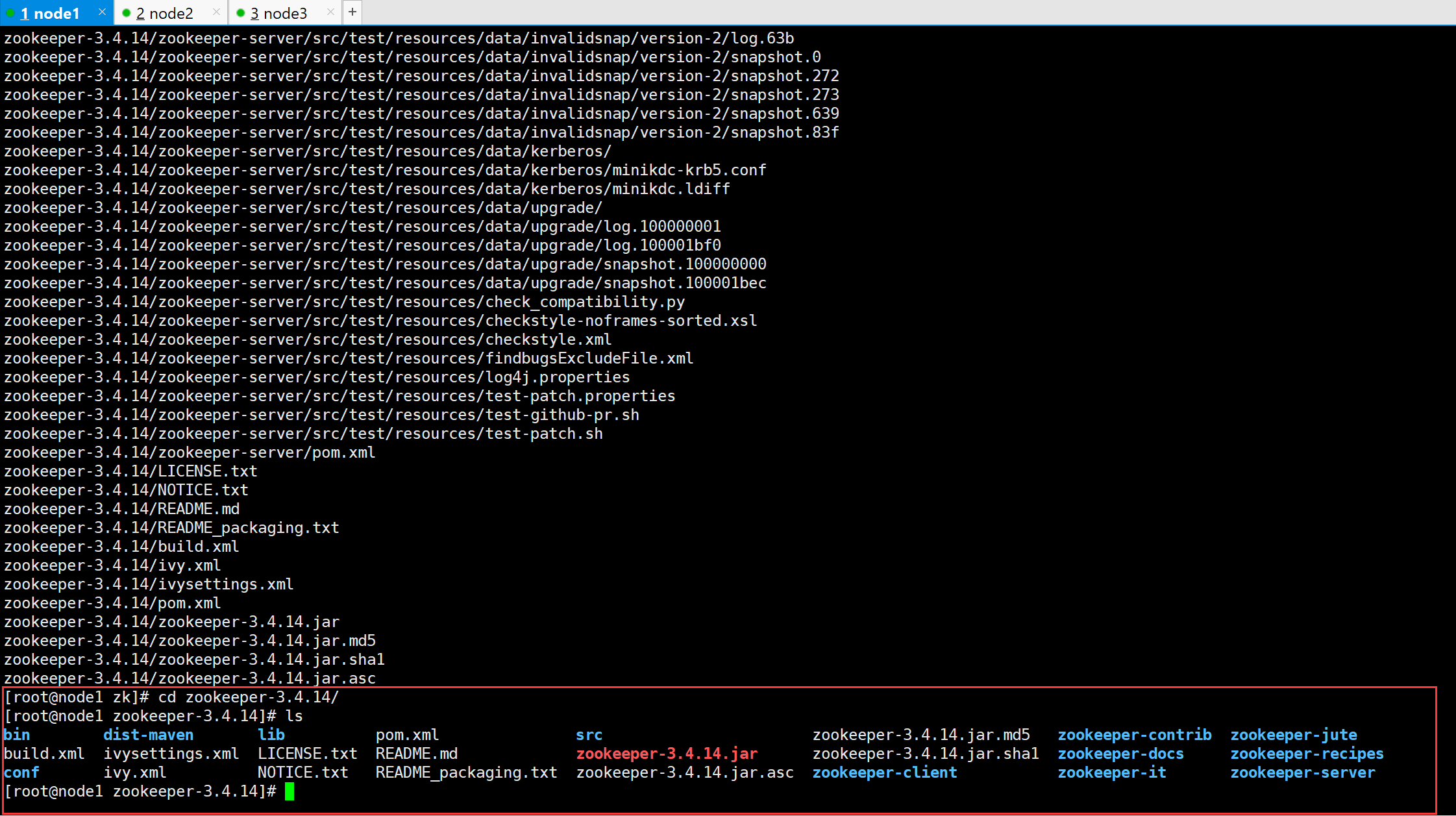Click the new session plus button
The height and width of the screenshot is (816, 1456).
coord(352,12)
